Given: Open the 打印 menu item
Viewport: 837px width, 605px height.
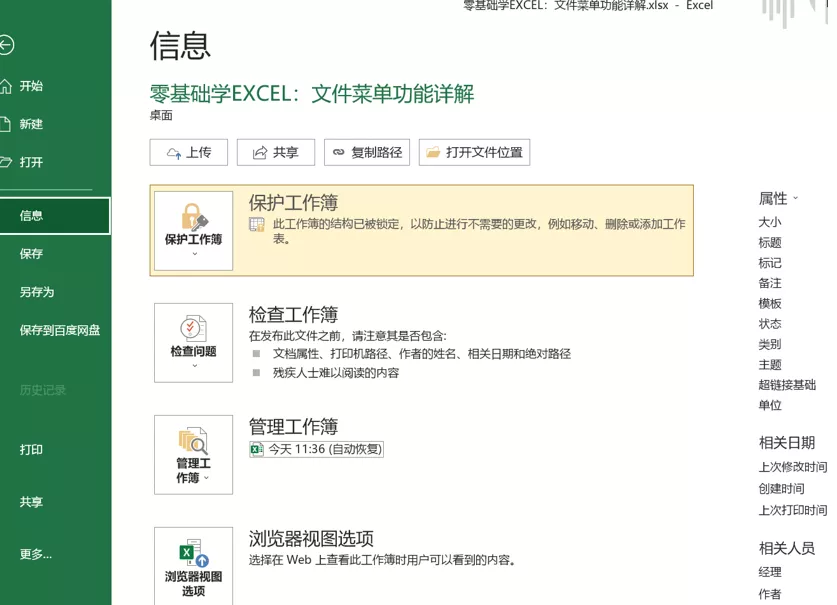Looking at the screenshot, I should (31, 450).
